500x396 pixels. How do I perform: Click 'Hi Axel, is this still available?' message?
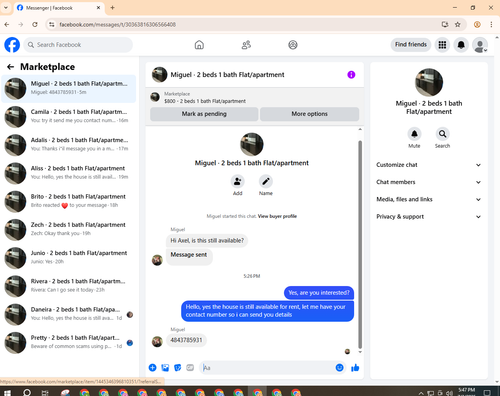click(x=207, y=241)
